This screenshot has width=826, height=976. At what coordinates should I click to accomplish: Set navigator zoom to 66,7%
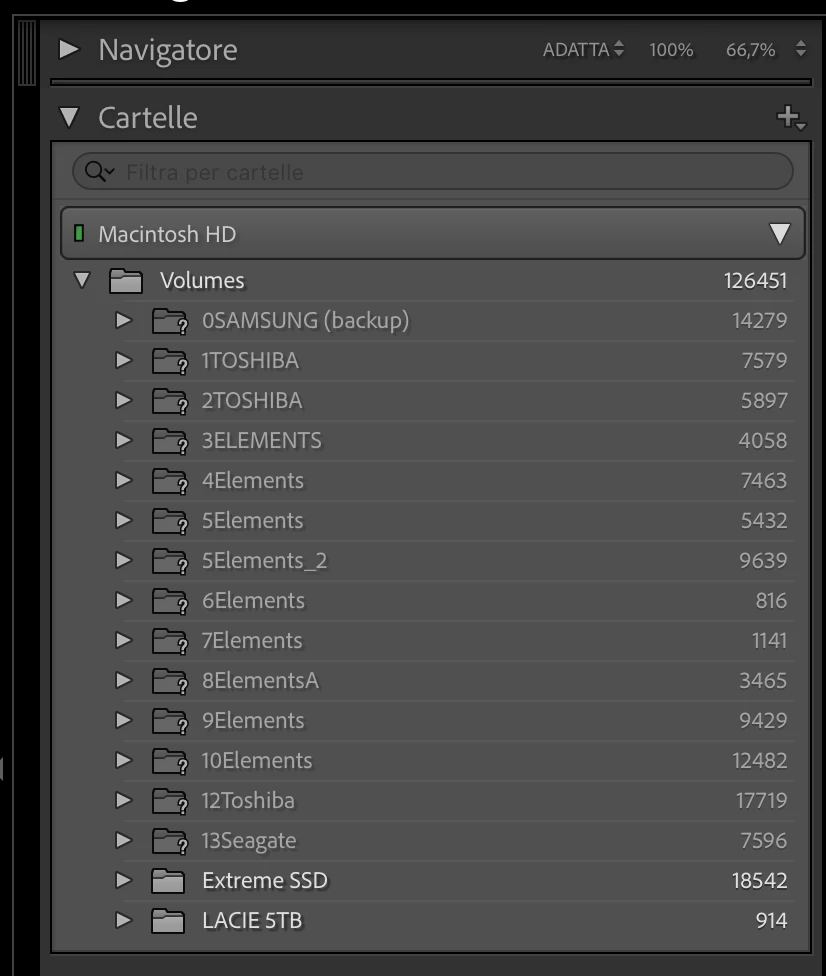(751, 50)
